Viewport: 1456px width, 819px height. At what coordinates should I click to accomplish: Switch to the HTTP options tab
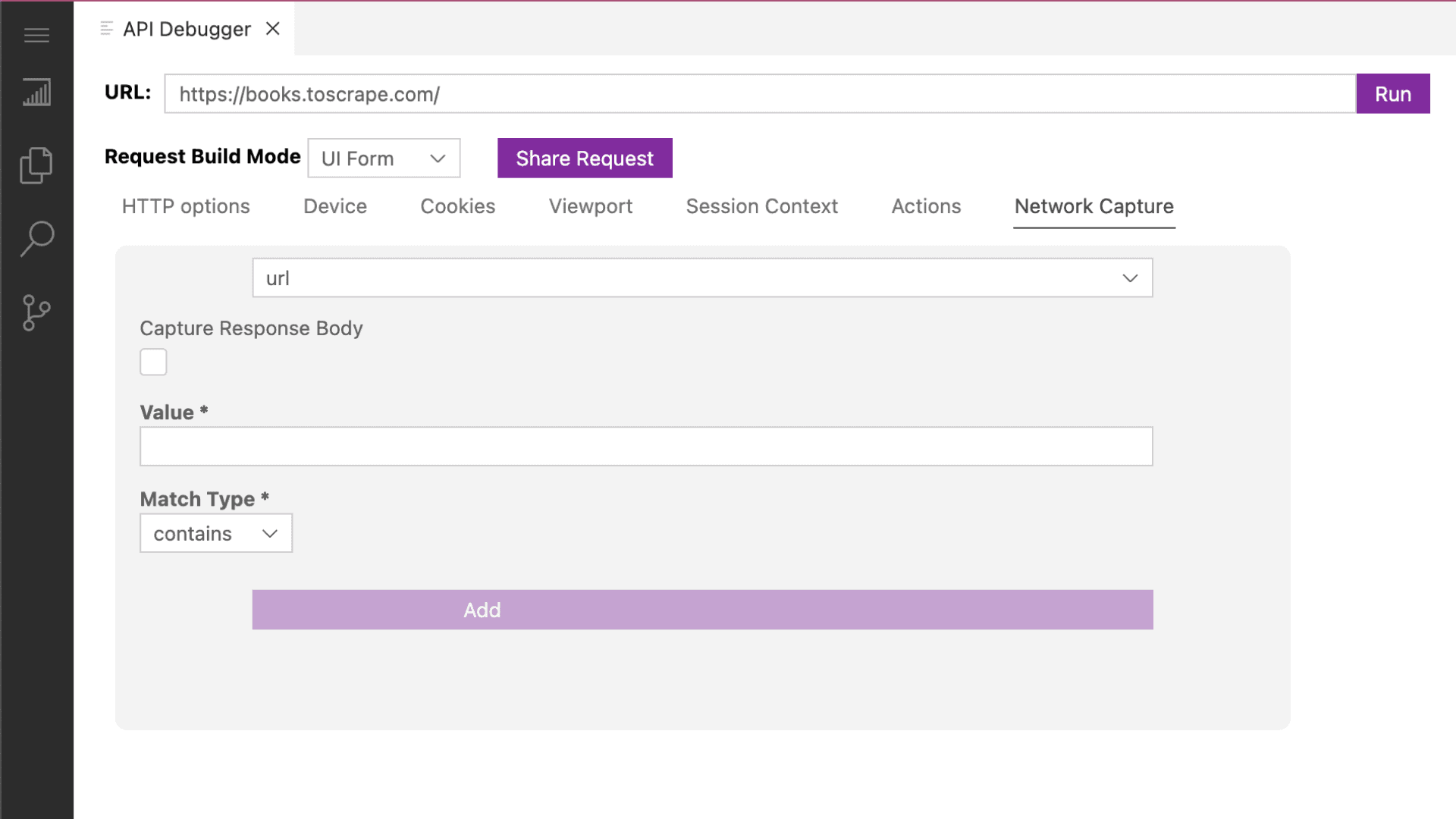pyautogui.click(x=186, y=206)
